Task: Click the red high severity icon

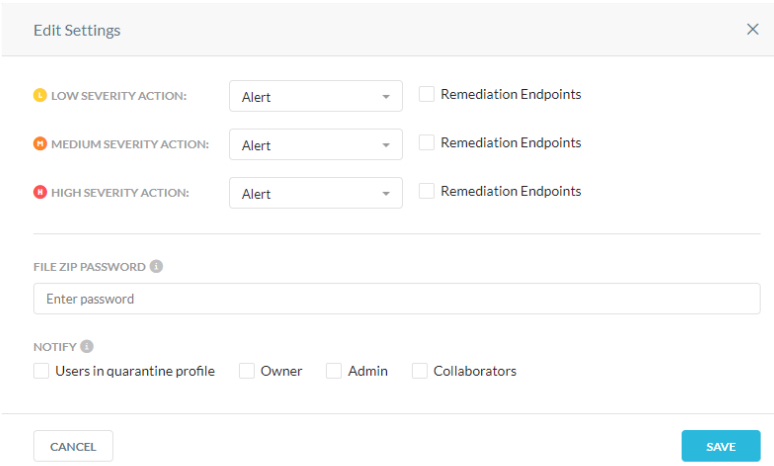Action: click(x=40, y=192)
